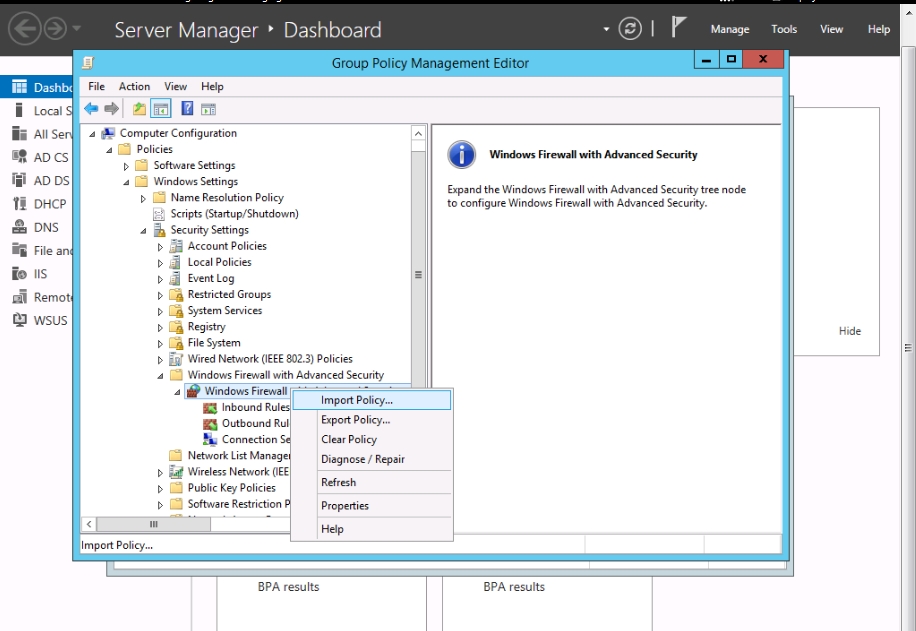The image size is (916, 631).
Task: Click the Outbound Rules icon
Action: coord(210,424)
